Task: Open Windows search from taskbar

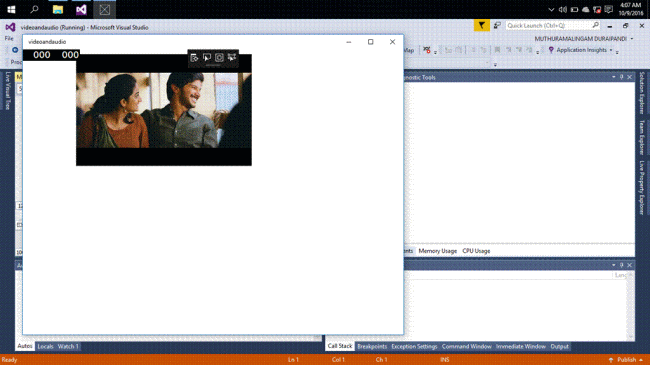Action: coord(34,9)
